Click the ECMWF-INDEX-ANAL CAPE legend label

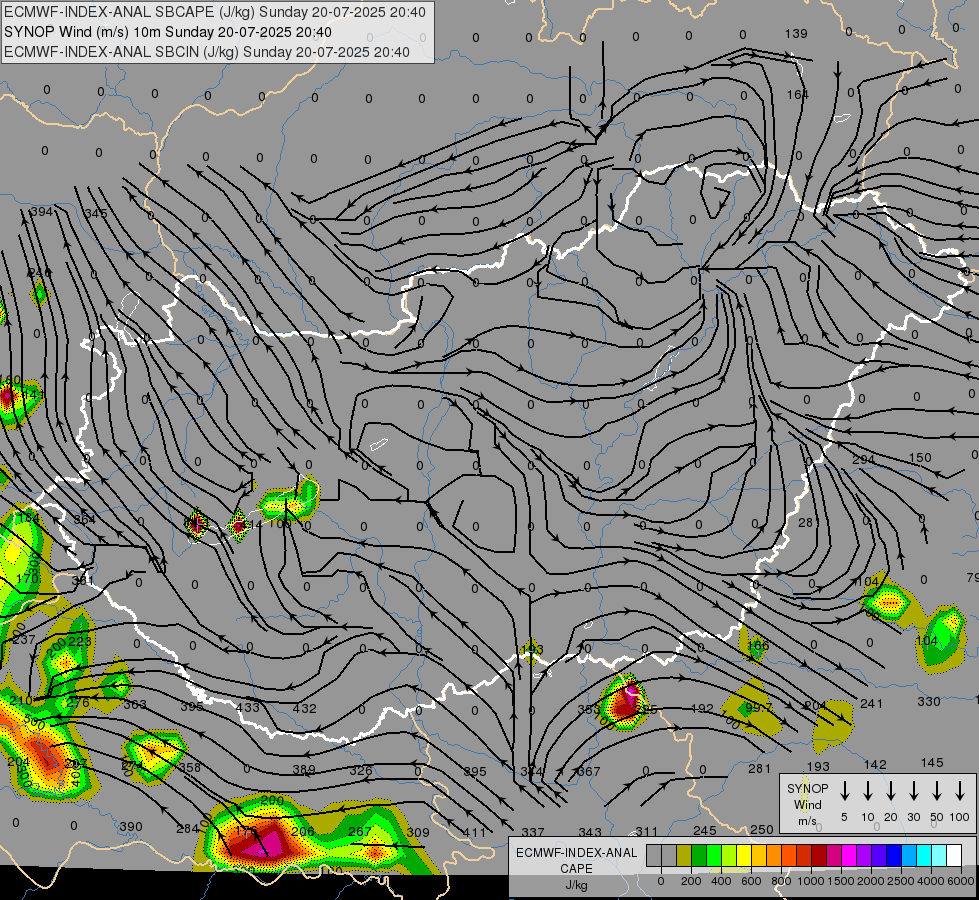pos(576,860)
